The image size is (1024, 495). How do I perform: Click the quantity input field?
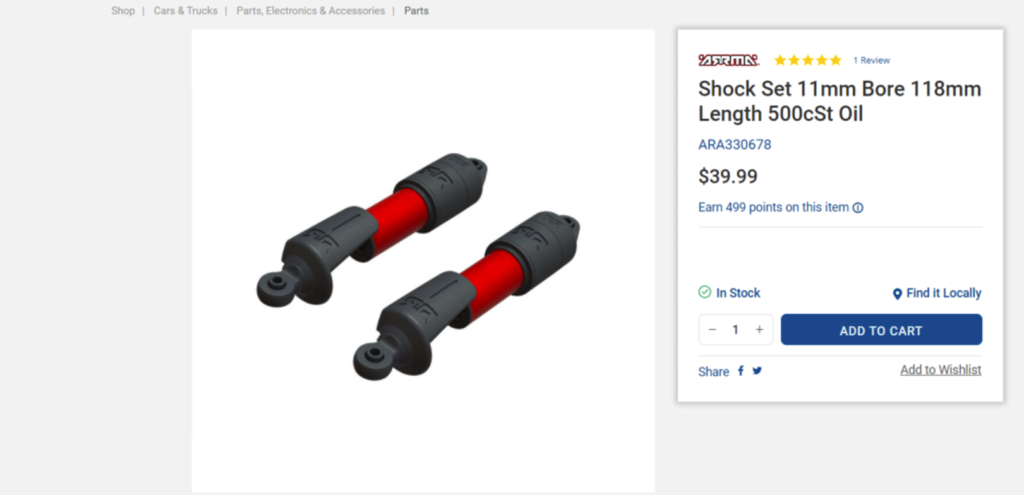point(735,330)
